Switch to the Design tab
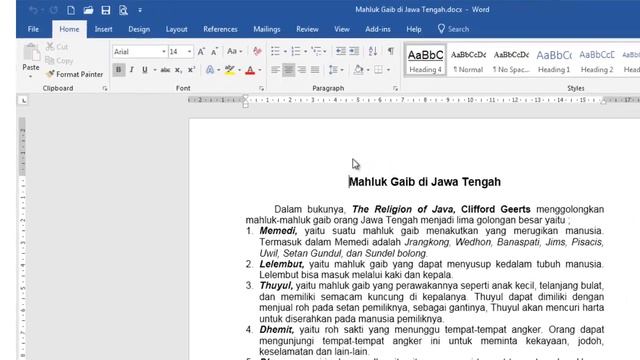Viewport: 640px width, 360px height. point(139,29)
